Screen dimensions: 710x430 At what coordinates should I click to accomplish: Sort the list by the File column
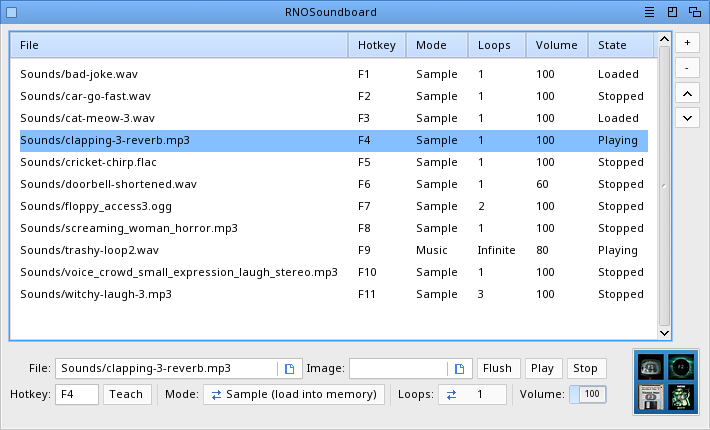click(x=180, y=45)
